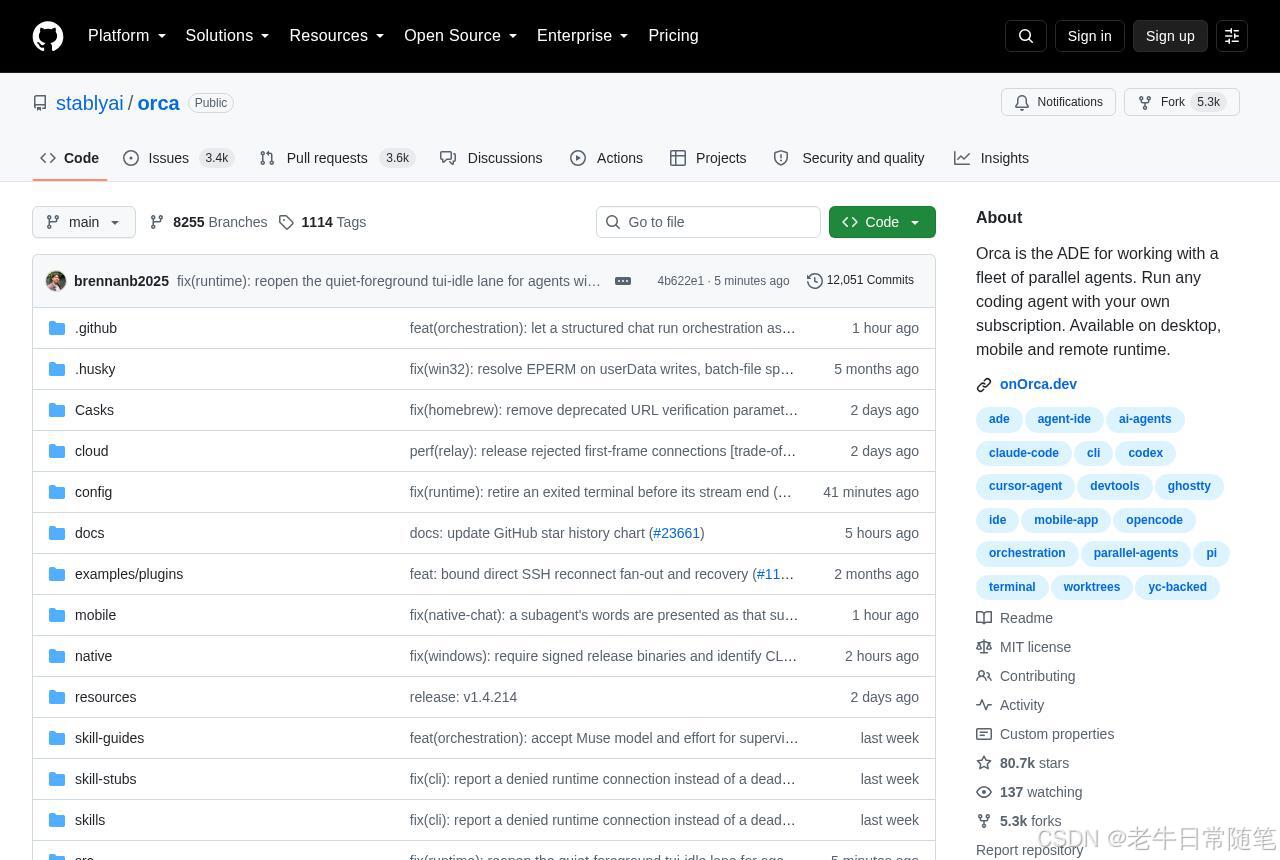Open the appearance settings icon button
This screenshot has height=860, width=1280.
tap(1232, 36)
